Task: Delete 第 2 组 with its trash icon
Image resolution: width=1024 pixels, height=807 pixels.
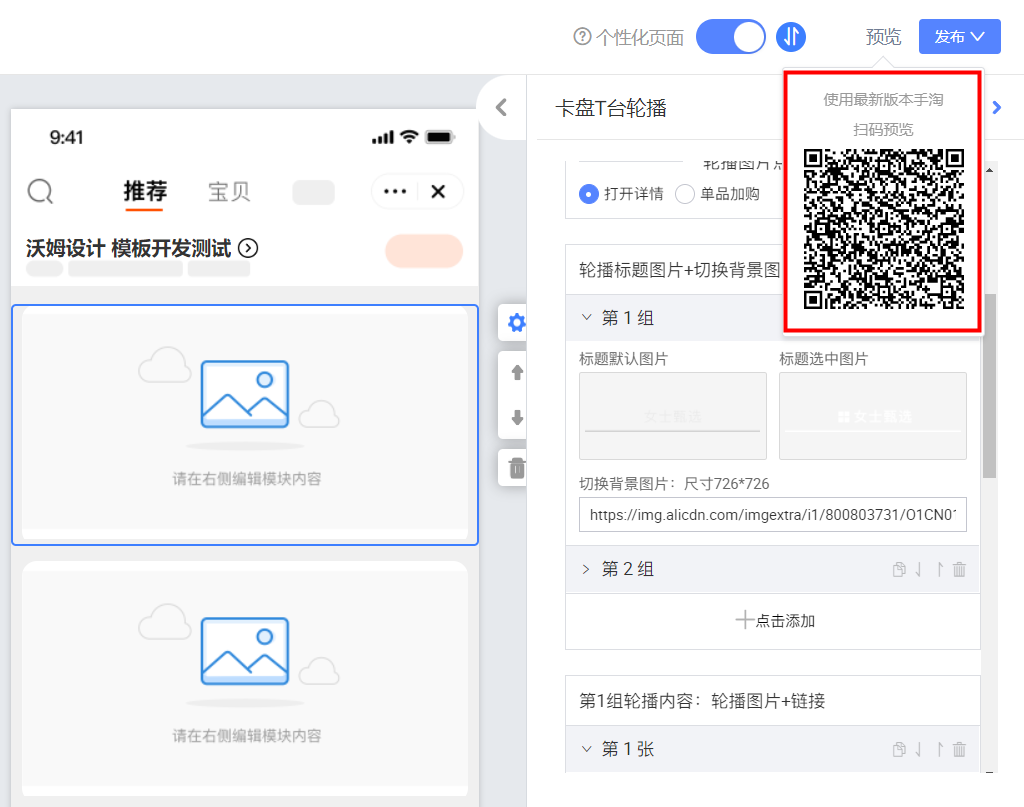Action: (x=959, y=569)
